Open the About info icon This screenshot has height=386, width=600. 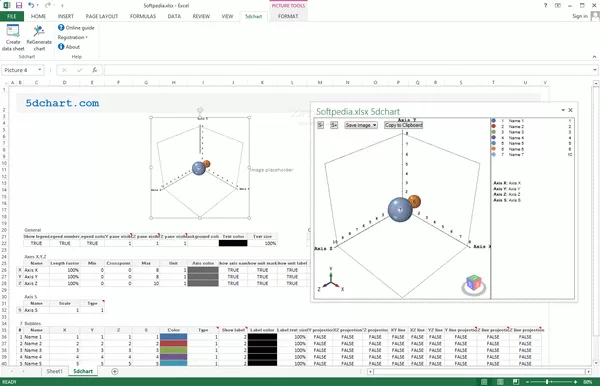coord(61,47)
